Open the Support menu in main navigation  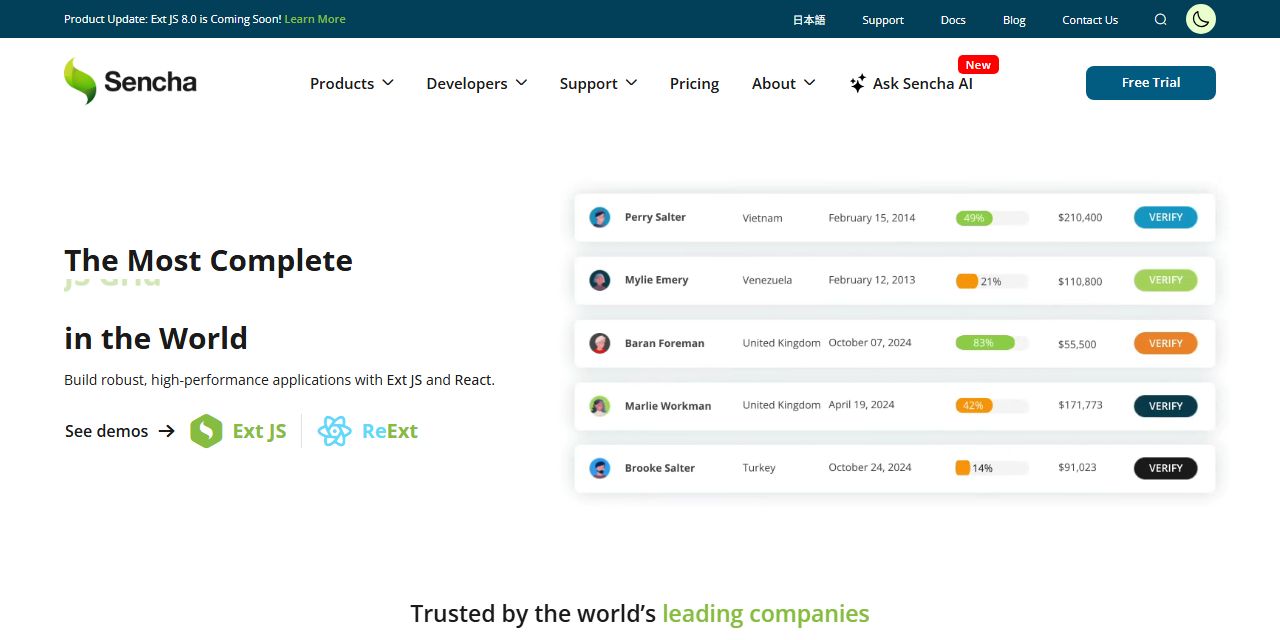598,84
